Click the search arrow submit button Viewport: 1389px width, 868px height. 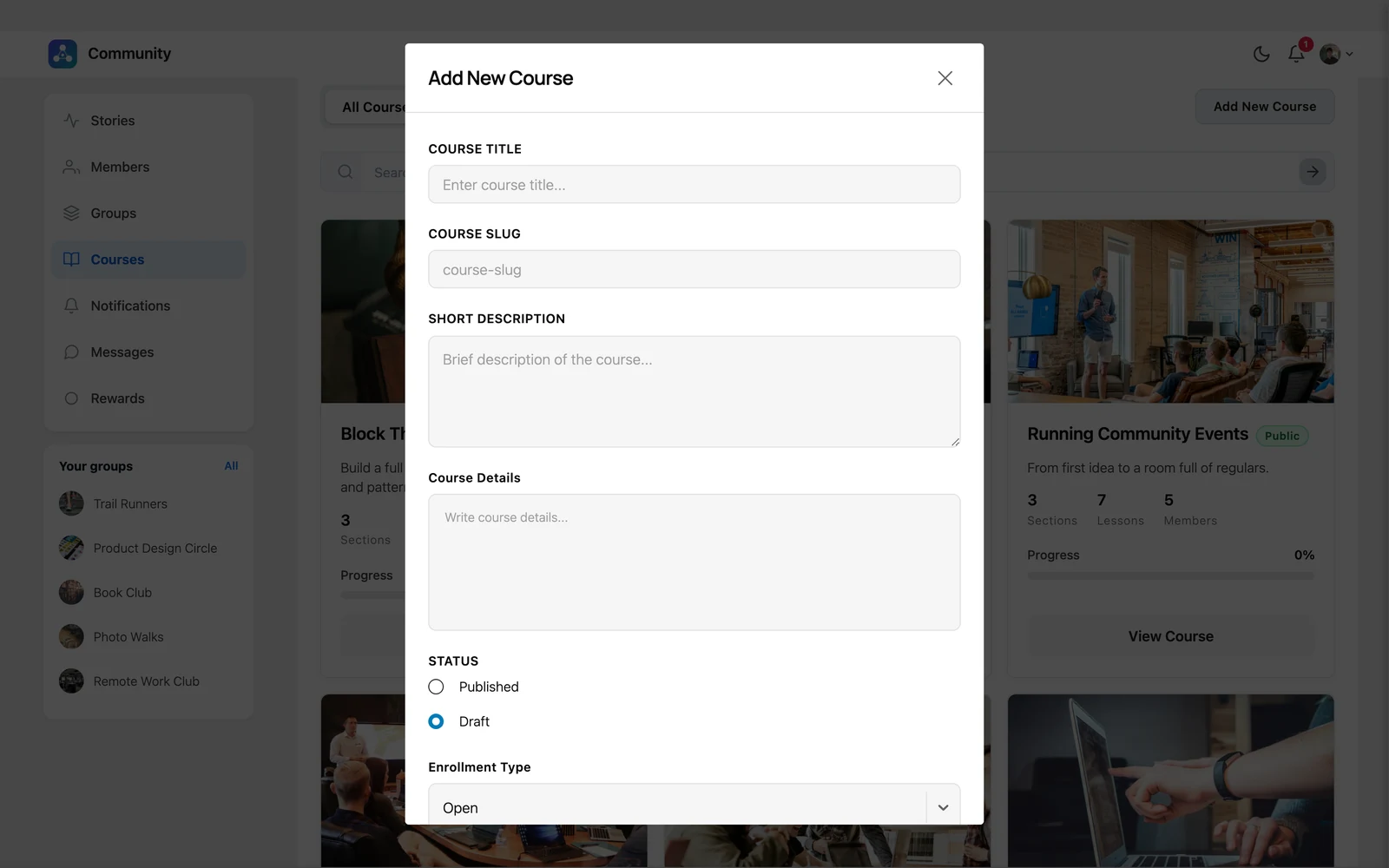pyautogui.click(x=1313, y=172)
